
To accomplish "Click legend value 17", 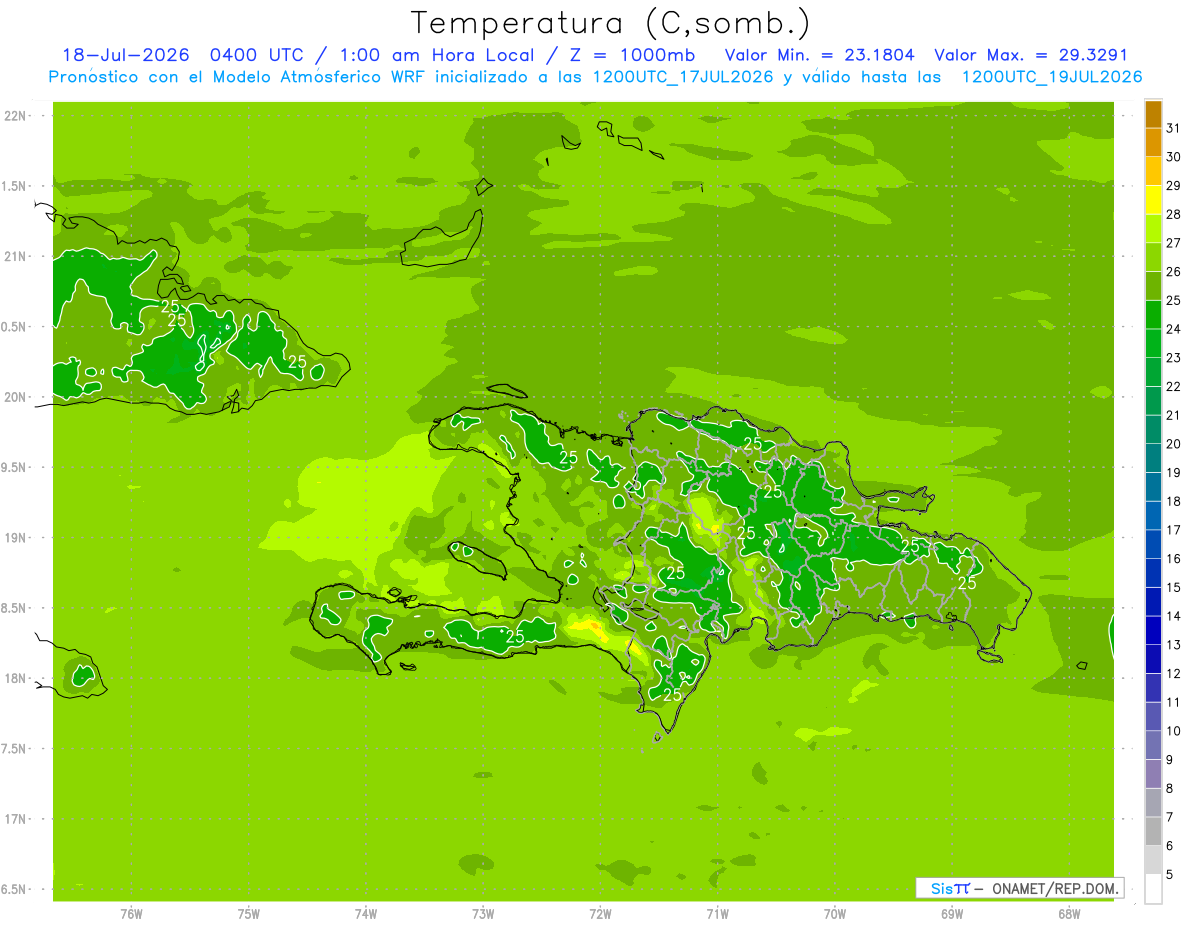I will click(1174, 529).
